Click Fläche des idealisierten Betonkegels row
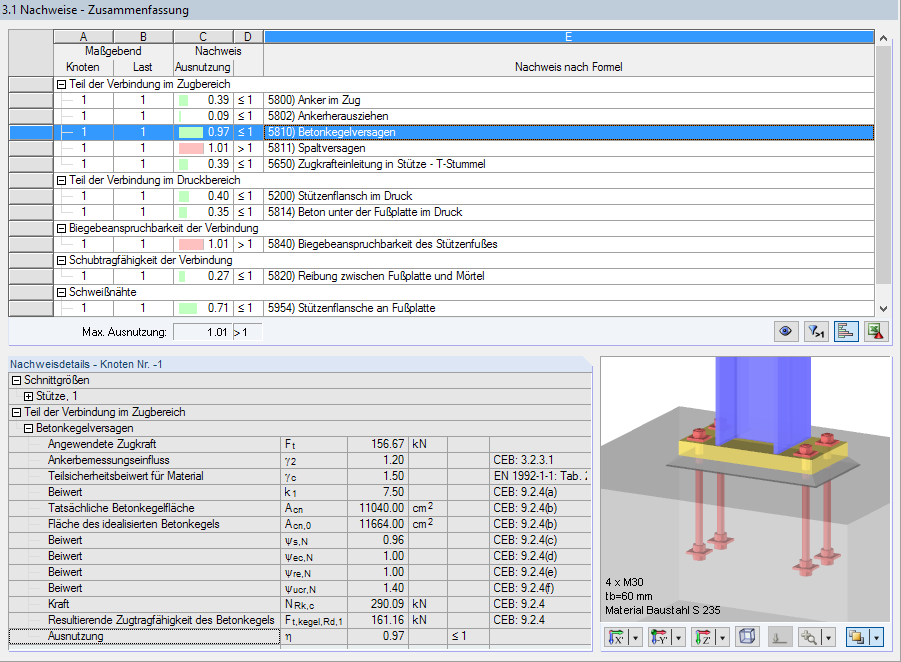The height and width of the screenshot is (662, 901). (300, 524)
